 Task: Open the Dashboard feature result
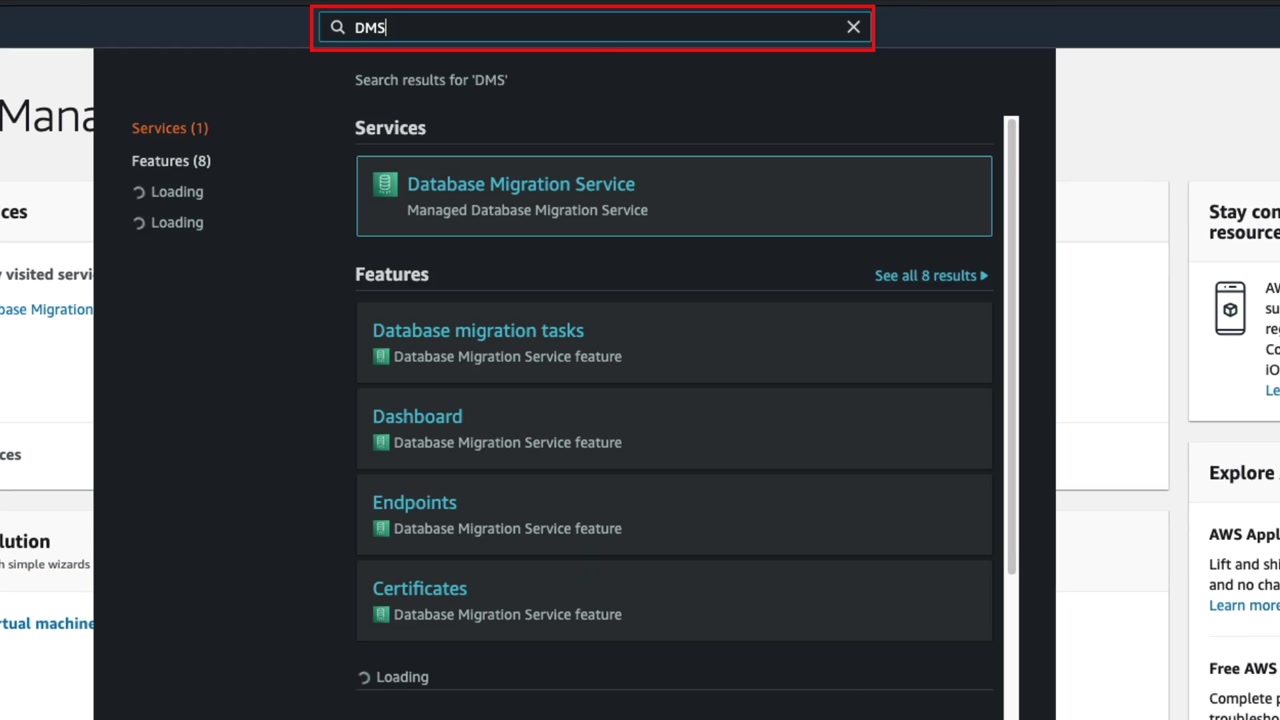[x=417, y=417]
